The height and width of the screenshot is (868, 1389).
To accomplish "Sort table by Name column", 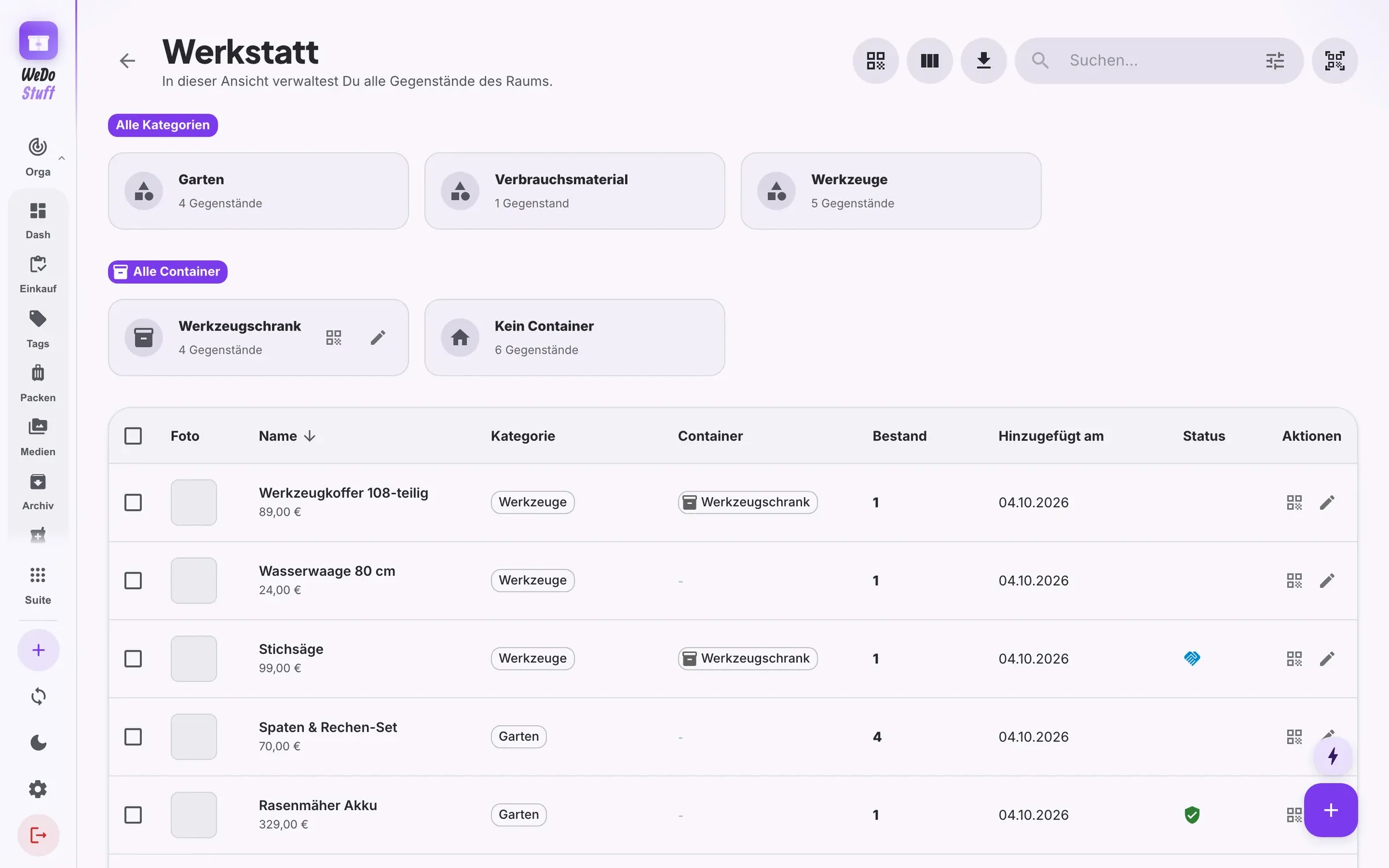I will coord(287,436).
